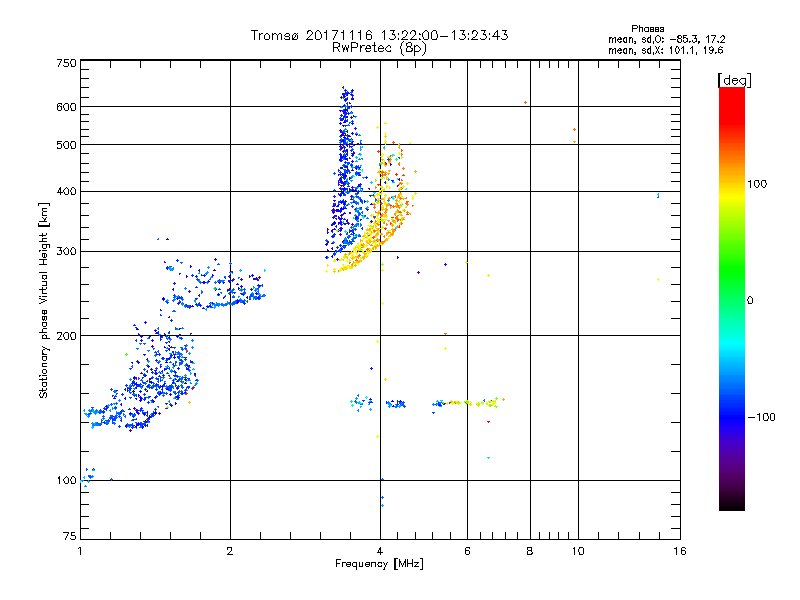Click the x-axis tick label "8"

pos(530,551)
